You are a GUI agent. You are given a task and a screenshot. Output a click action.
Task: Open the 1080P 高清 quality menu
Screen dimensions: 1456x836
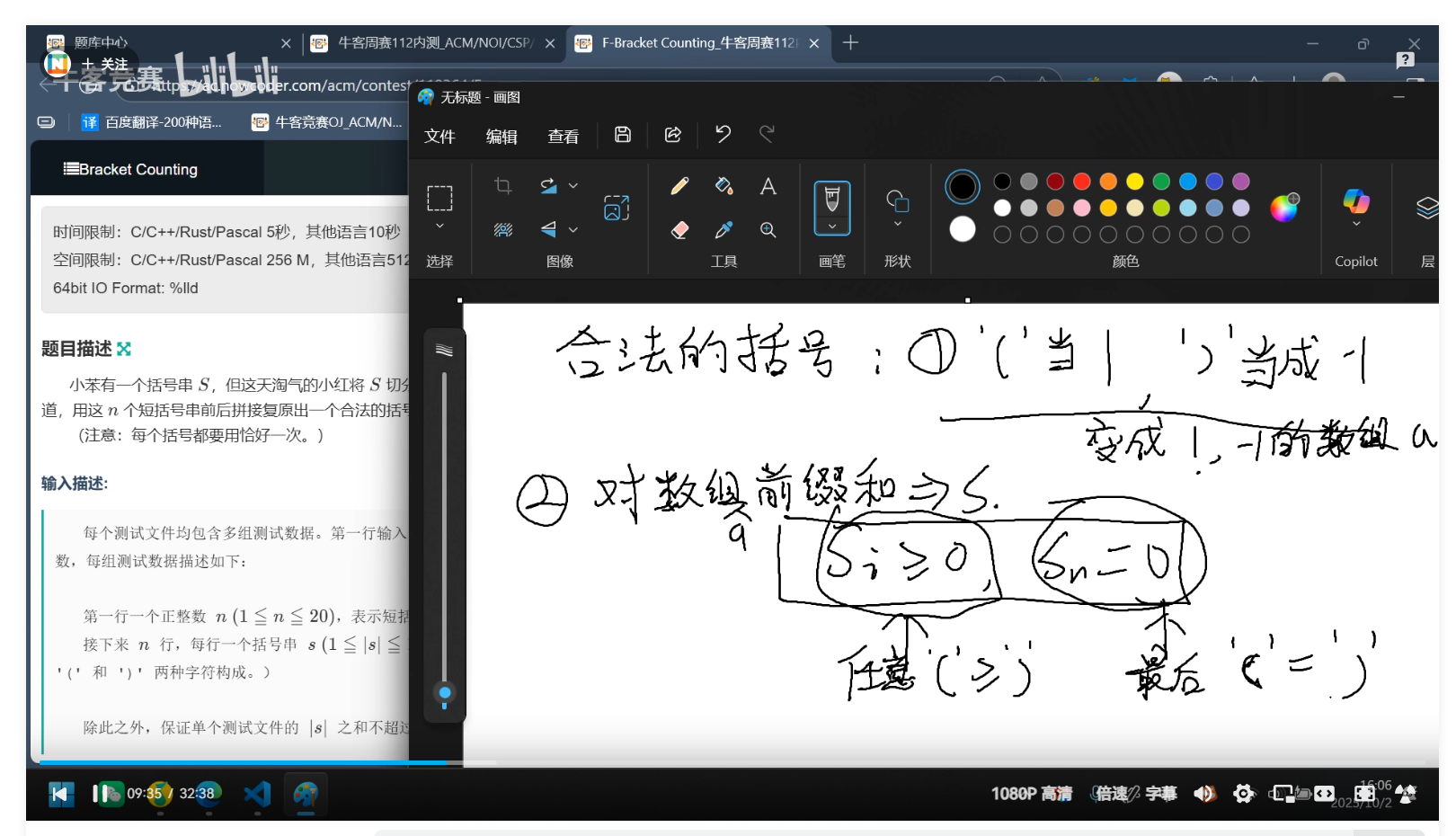click(x=1032, y=794)
